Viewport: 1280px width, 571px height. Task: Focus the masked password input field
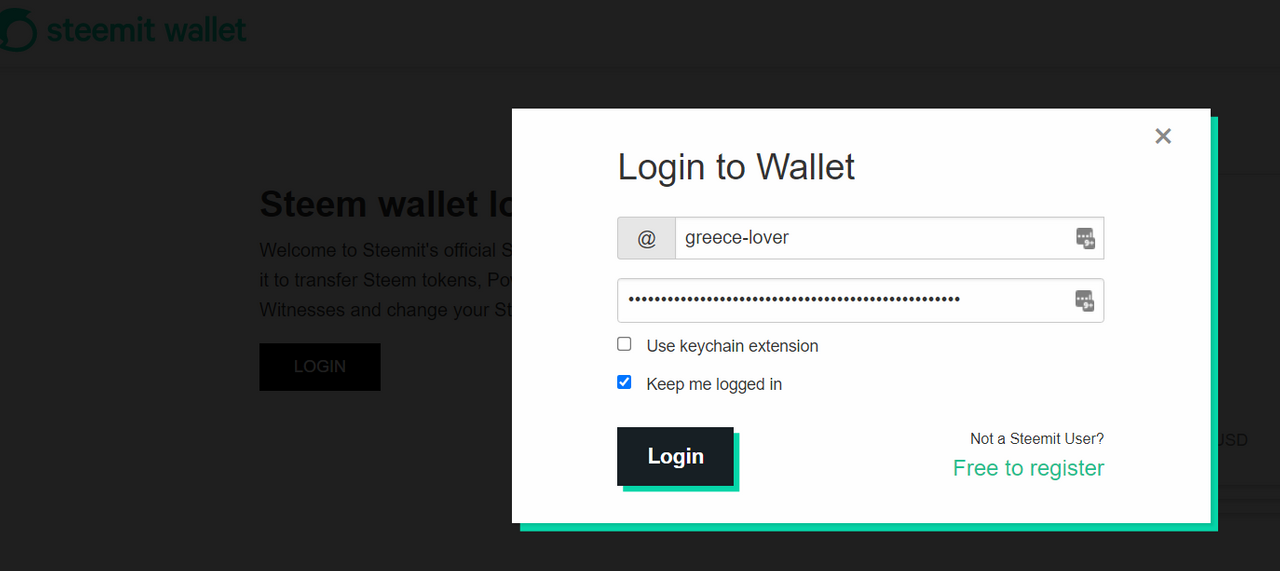pyautogui.click(x=860, y=300)
